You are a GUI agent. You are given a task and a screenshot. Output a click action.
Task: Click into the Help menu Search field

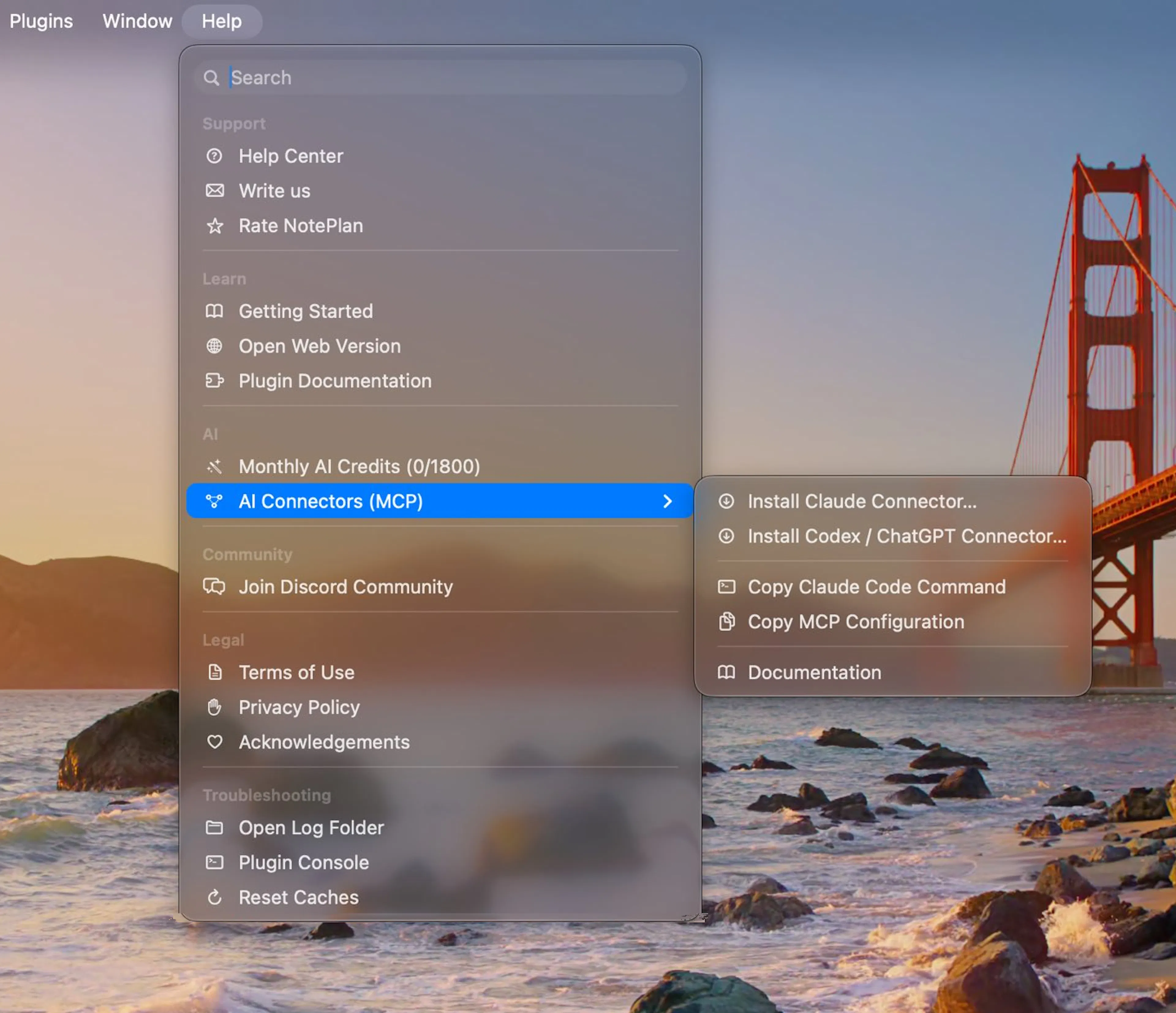pos(440,77)
